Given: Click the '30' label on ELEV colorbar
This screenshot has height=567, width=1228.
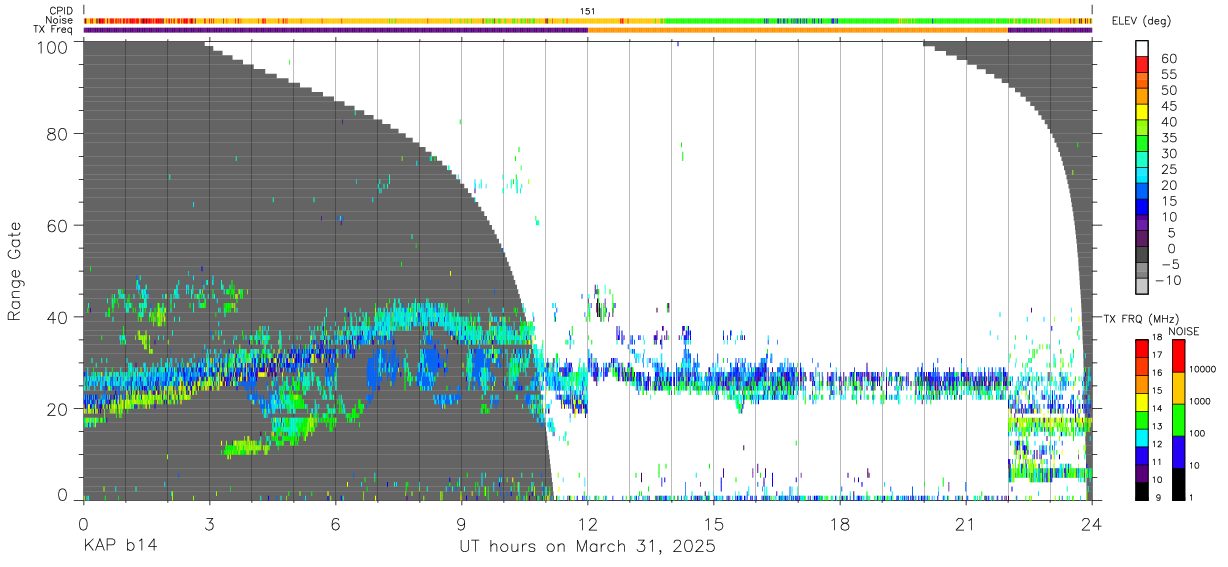Looking at the screenshot, I should 1169,154.
